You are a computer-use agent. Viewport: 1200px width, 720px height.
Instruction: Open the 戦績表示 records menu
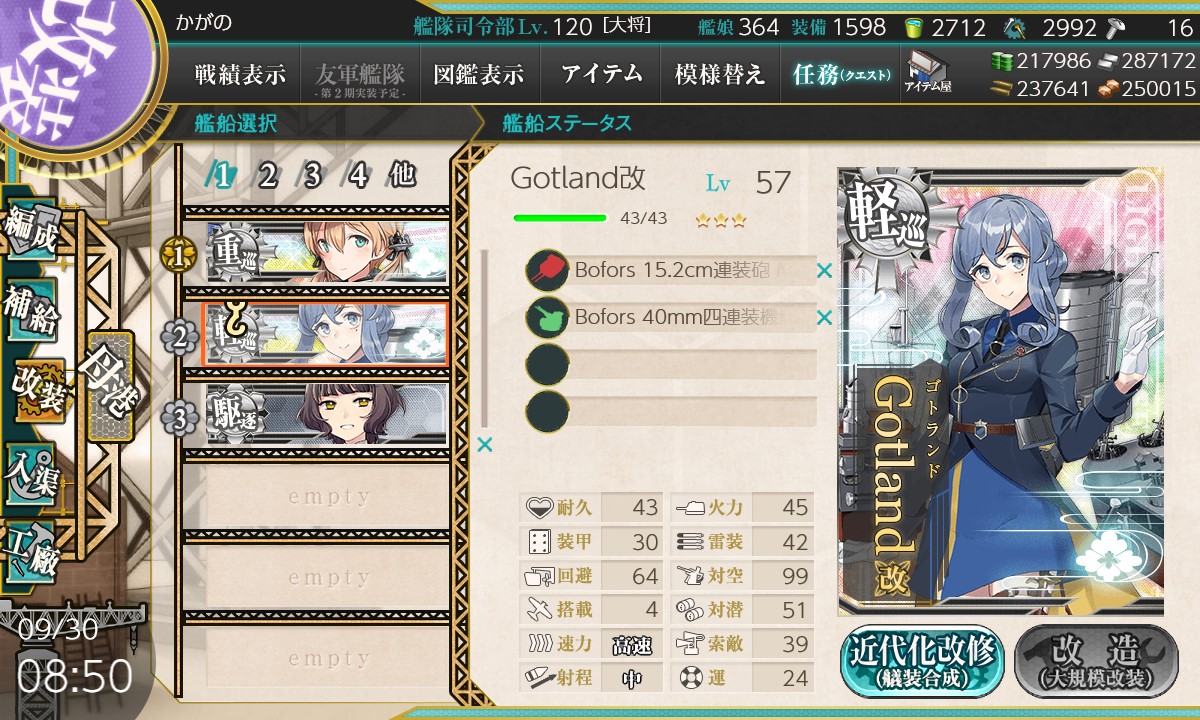(240, 74)
